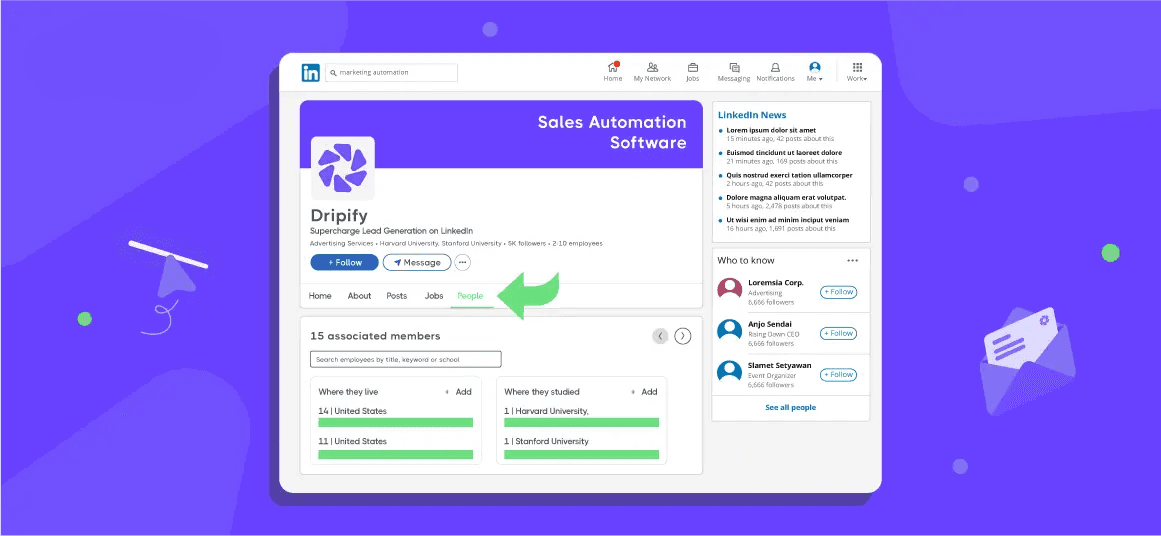Viewport: 1161px width, 536px height.
Task: Click Slamet Setyawan avatar
Action: (x=729, y=372)
